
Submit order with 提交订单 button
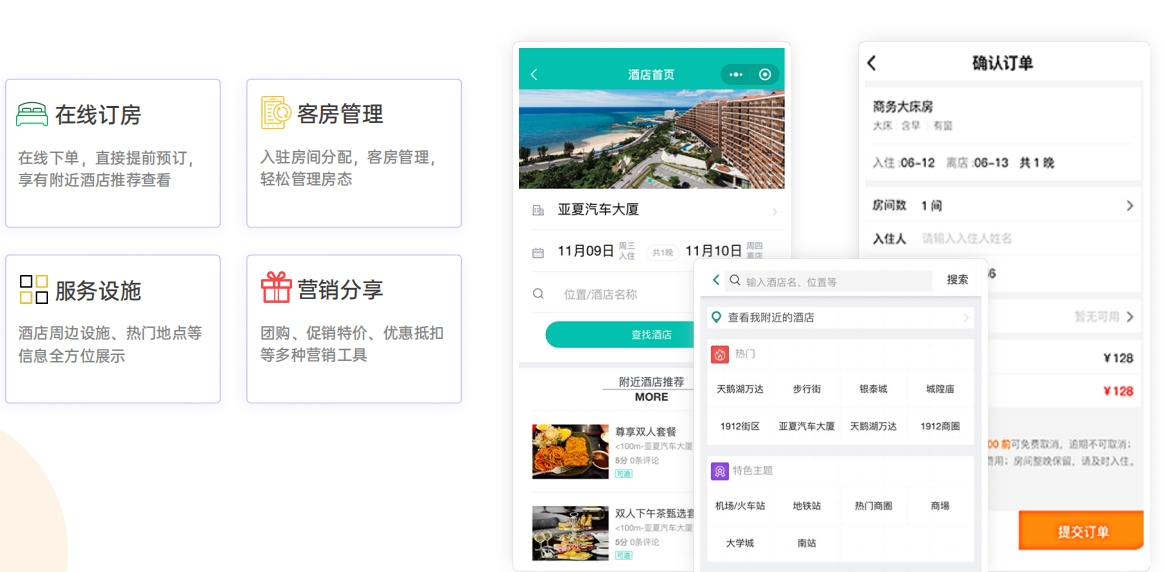pyautogui.click(x=1083, y=532)
